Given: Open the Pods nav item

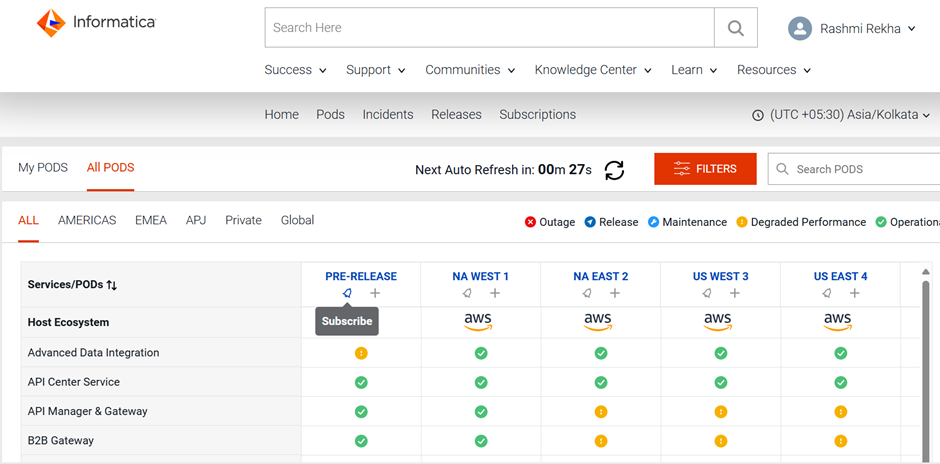Looking at the screenshot, I should (330, 115).
